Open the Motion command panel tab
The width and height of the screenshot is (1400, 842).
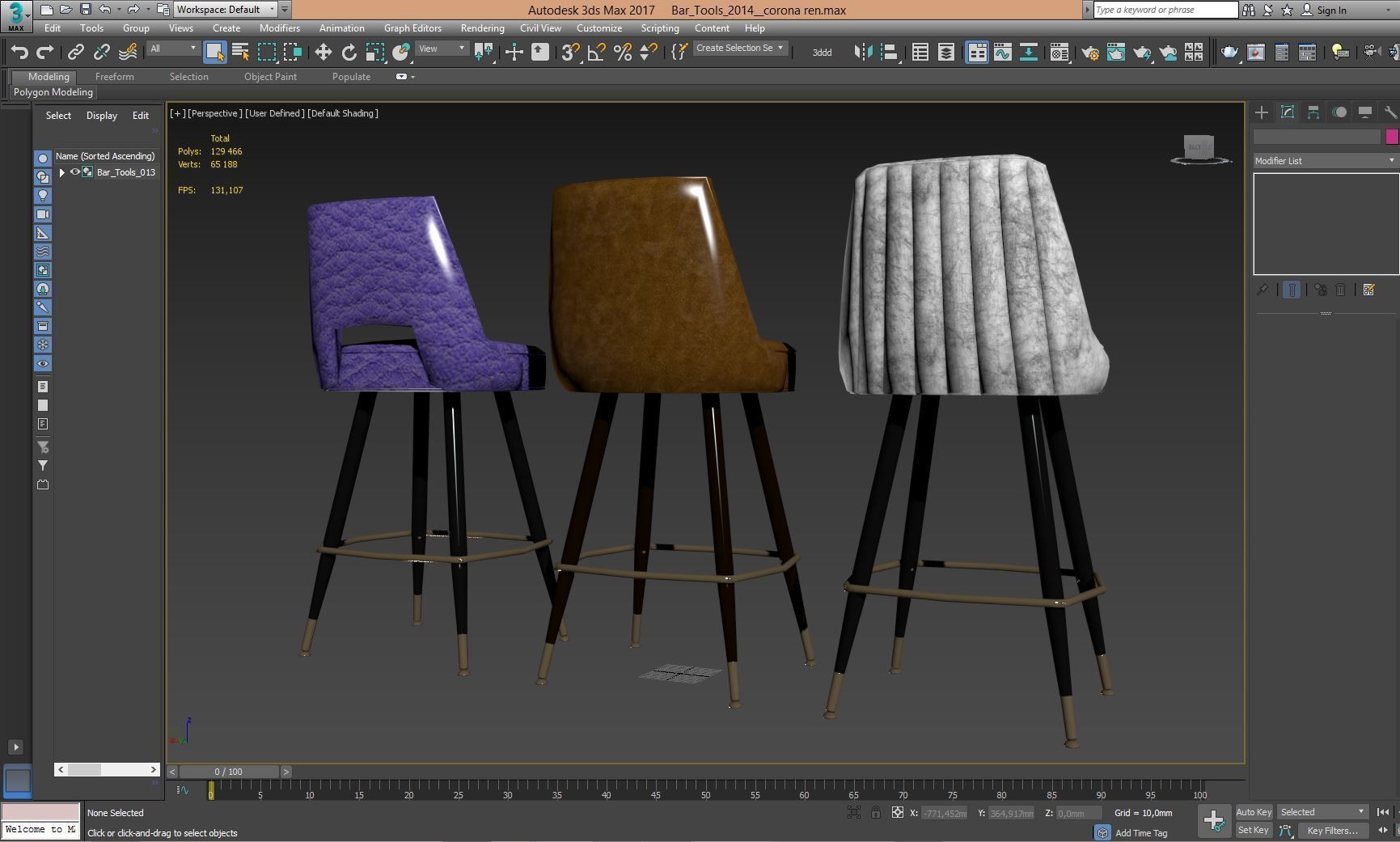point(1339,112)
